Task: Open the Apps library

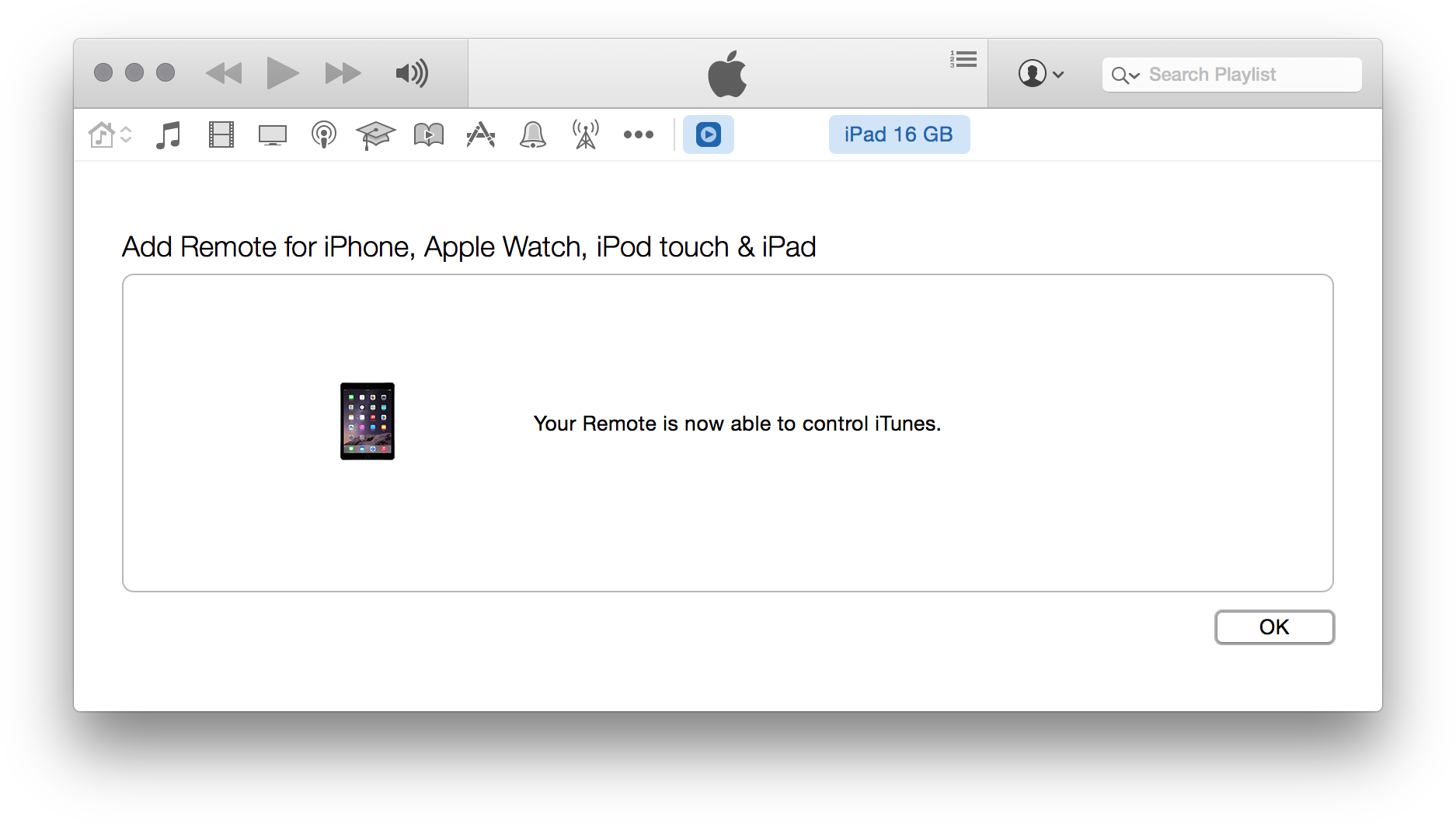Action: 481,134
